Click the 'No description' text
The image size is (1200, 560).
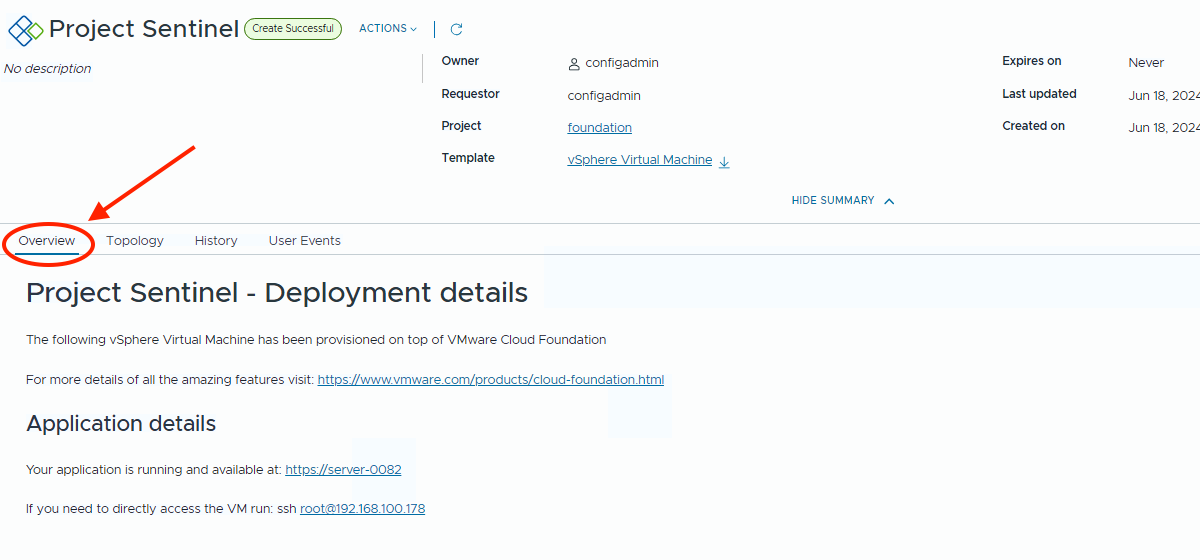click(x=48, y=69)
